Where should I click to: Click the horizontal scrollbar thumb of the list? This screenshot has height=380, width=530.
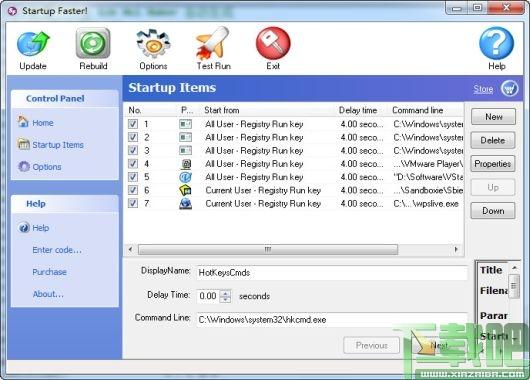pyautogui.click(x=268, y=250)
